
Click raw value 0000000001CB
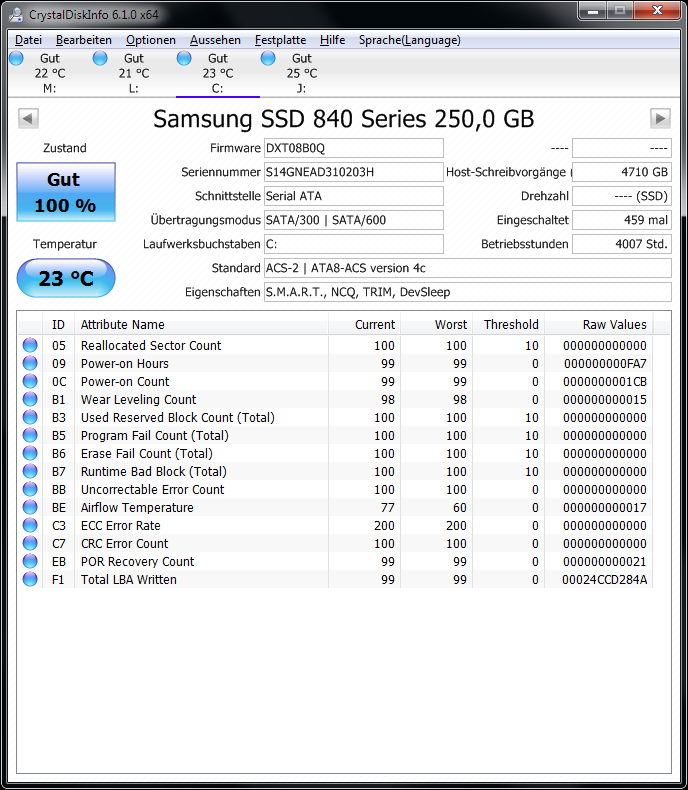[605, 381]
